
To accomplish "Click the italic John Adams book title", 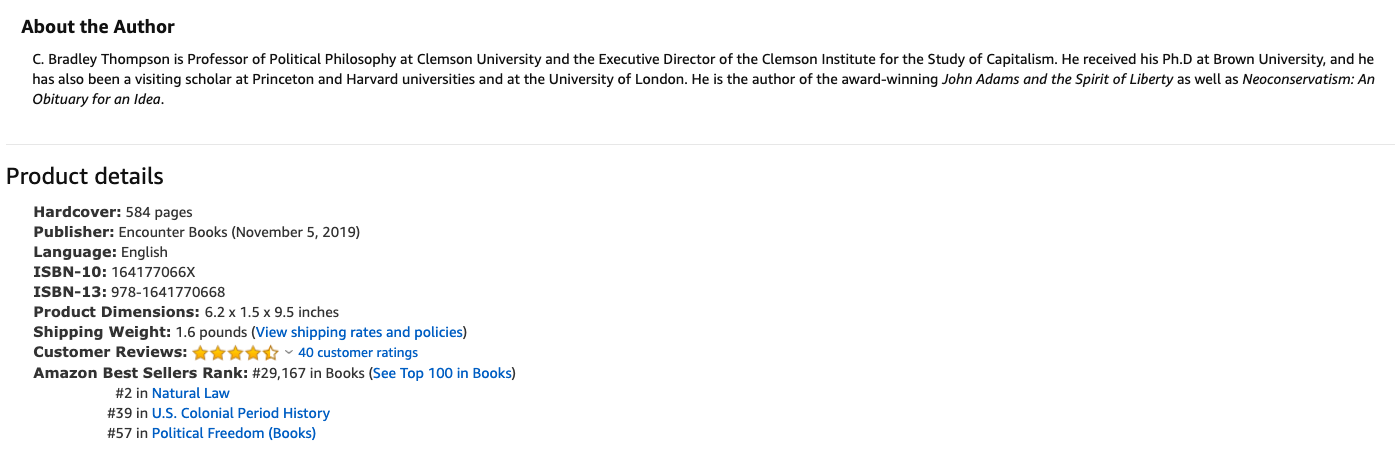I will tap(1058, 80).
